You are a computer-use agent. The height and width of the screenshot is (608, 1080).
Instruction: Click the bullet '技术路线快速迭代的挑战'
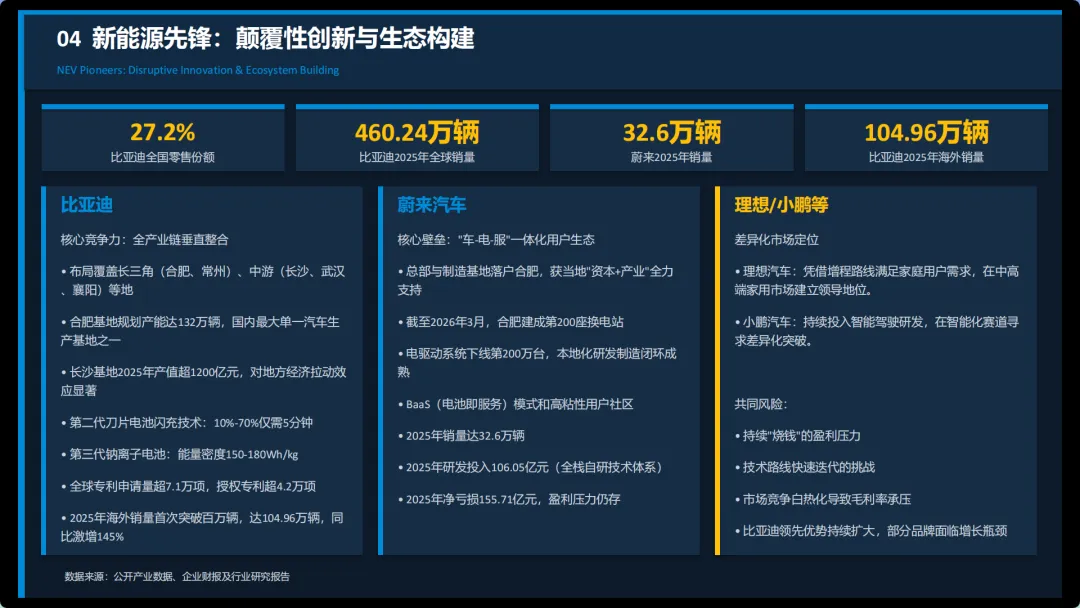804,468
